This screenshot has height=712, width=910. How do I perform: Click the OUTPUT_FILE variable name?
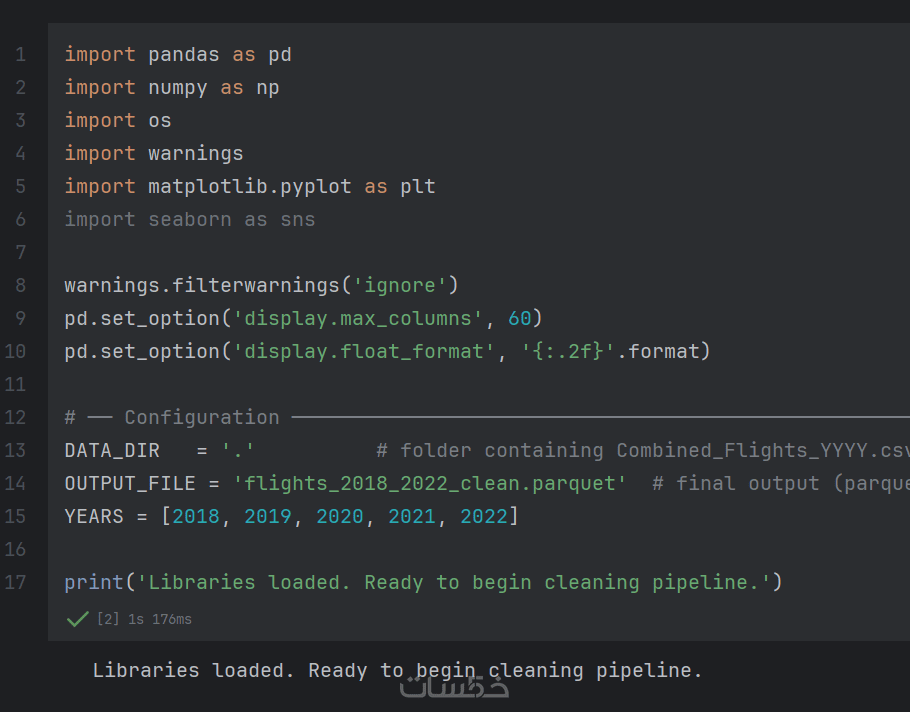pos(130,483)
